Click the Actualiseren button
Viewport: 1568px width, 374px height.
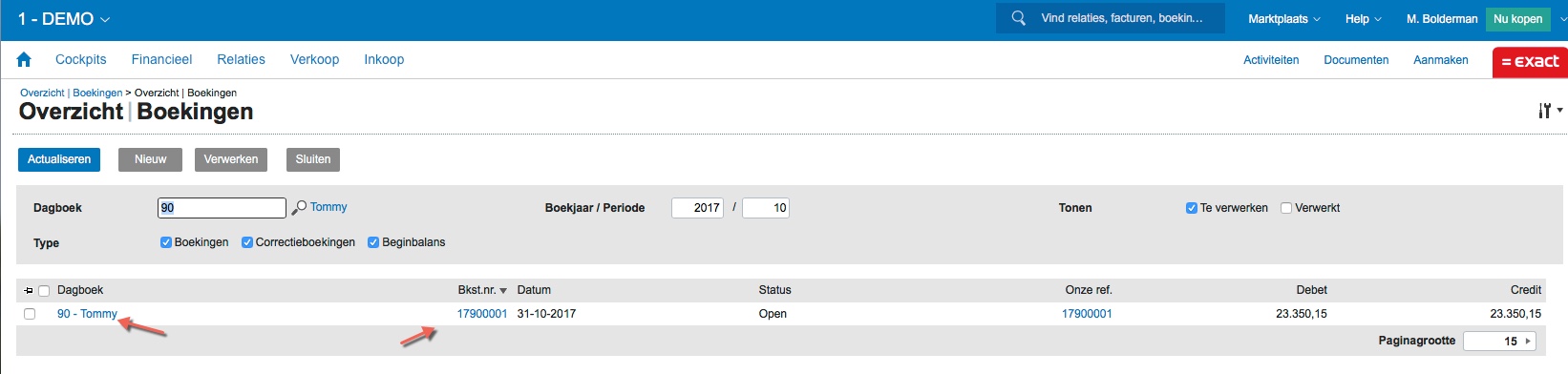(x=59, y=159)
